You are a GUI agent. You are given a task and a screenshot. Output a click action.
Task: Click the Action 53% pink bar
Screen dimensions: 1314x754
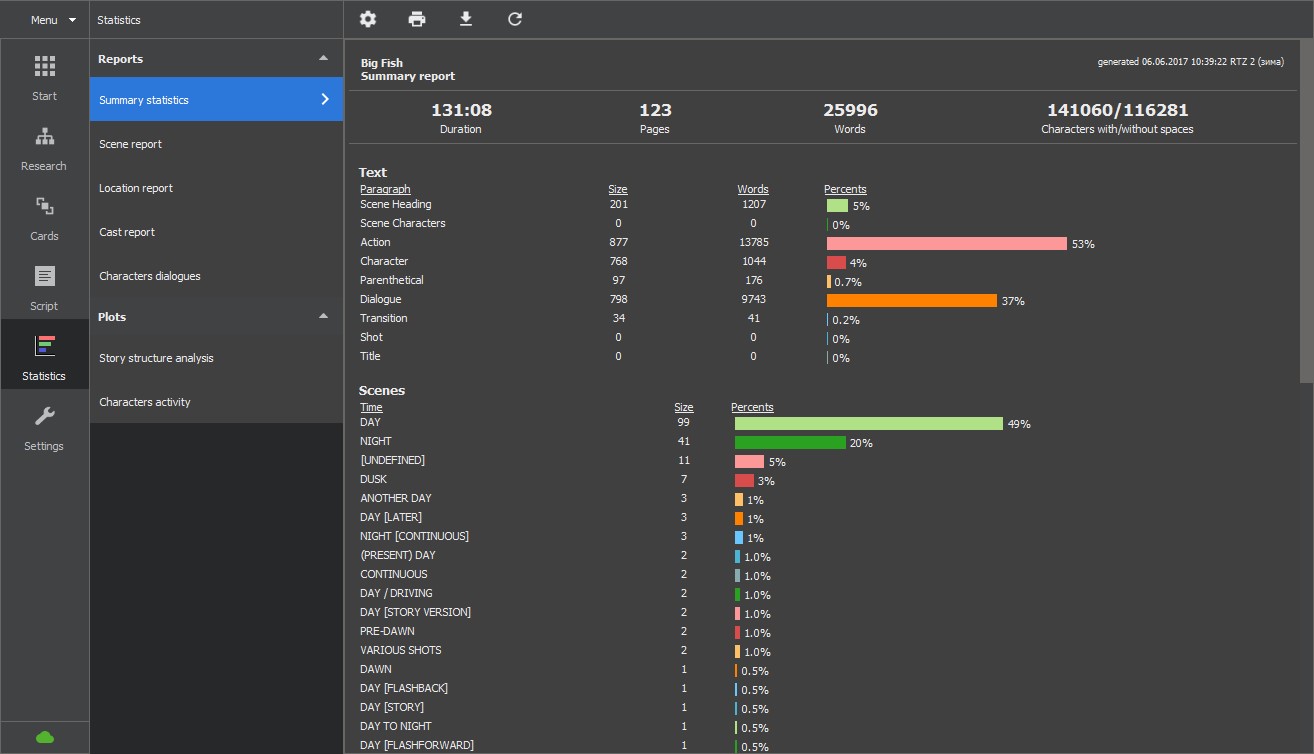tap(947, 243)
